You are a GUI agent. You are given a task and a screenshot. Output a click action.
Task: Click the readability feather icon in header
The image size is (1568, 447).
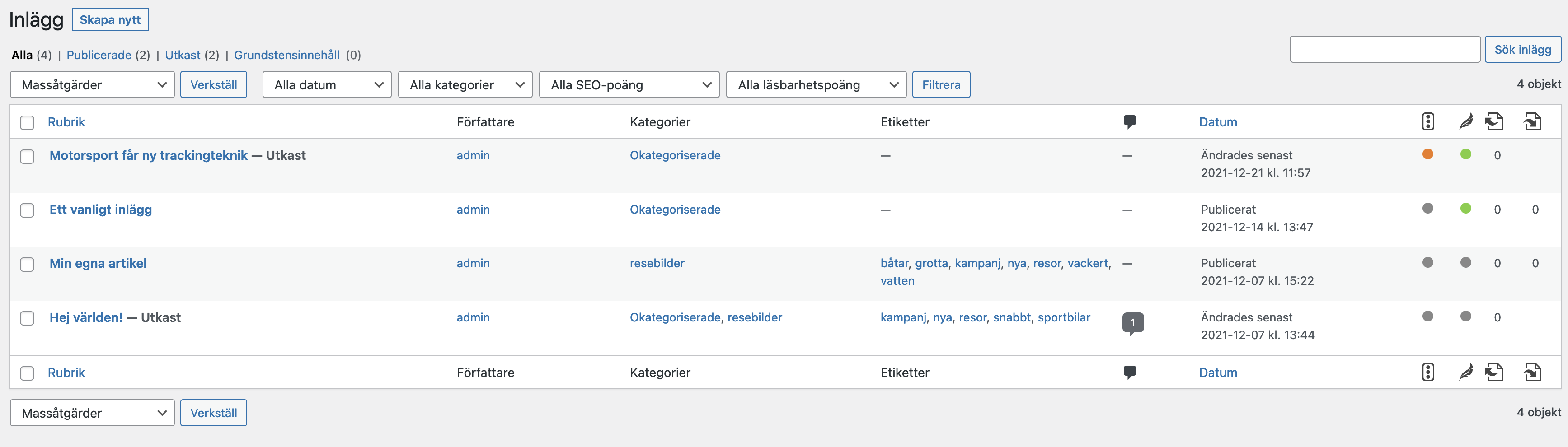point(1466,121)
